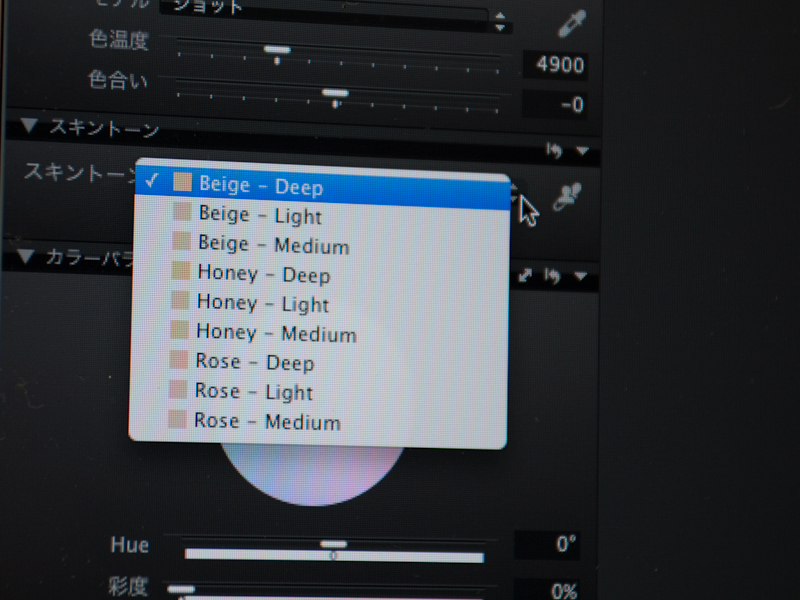Click the 彩度 slider handle
Viewport: 800px width, 600px height.
click(181, 589)
